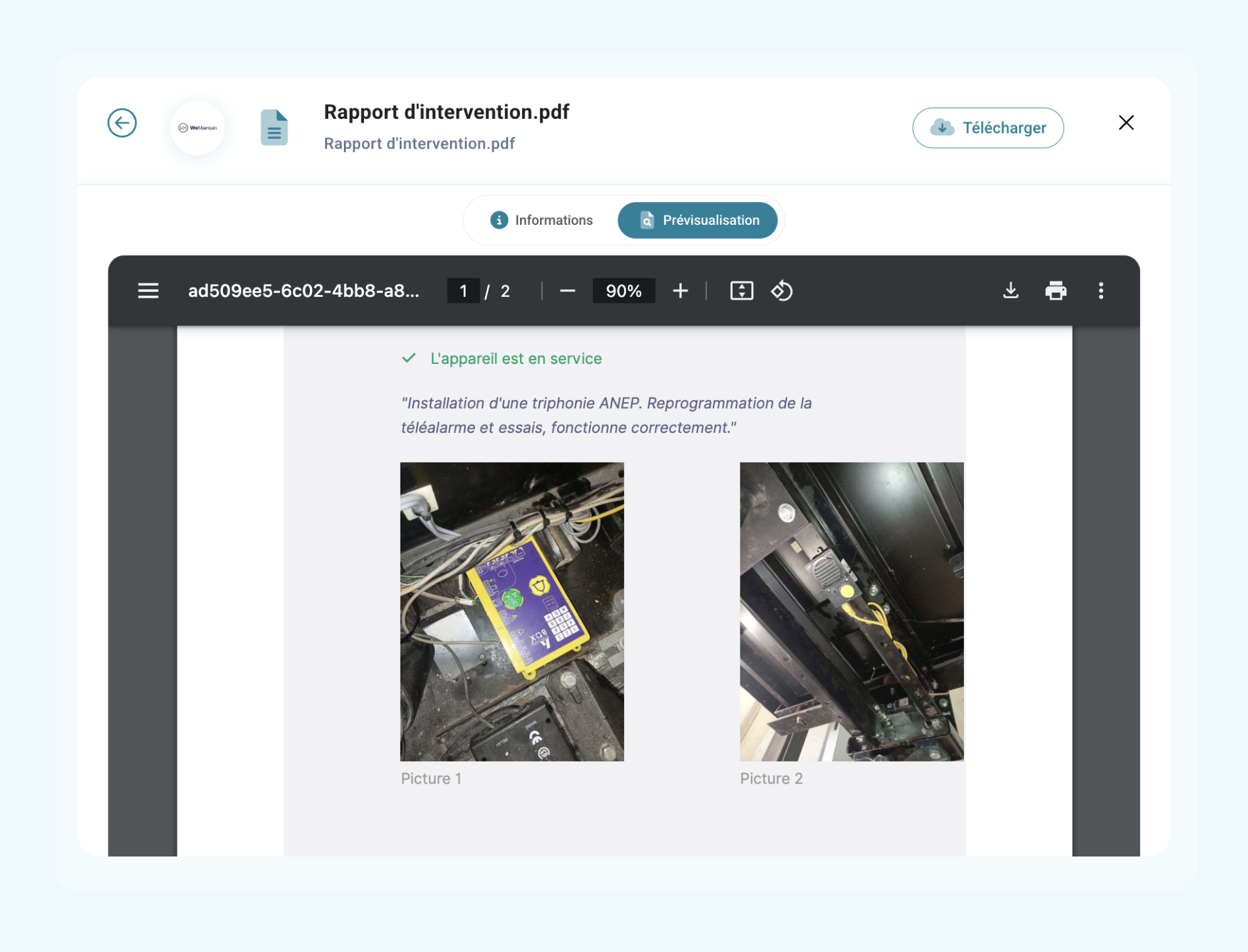Screen dimensions: 1248x952
Task: Select the Prévisualisation tab
Action: pos(697,220)
